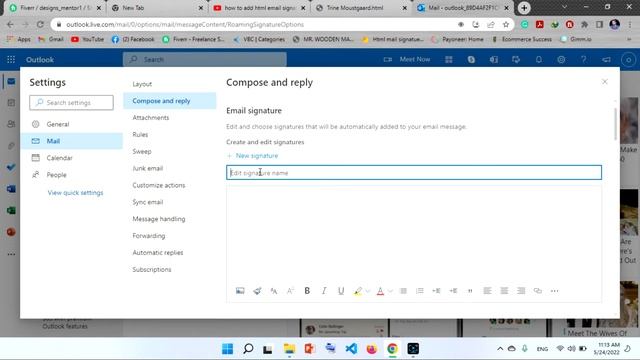Toggle underline formatting
This screenshot has width=640, height=360.
coord(341,291)
